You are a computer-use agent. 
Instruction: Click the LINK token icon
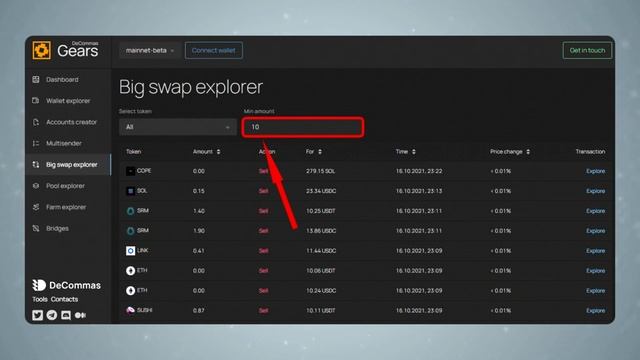130,251
